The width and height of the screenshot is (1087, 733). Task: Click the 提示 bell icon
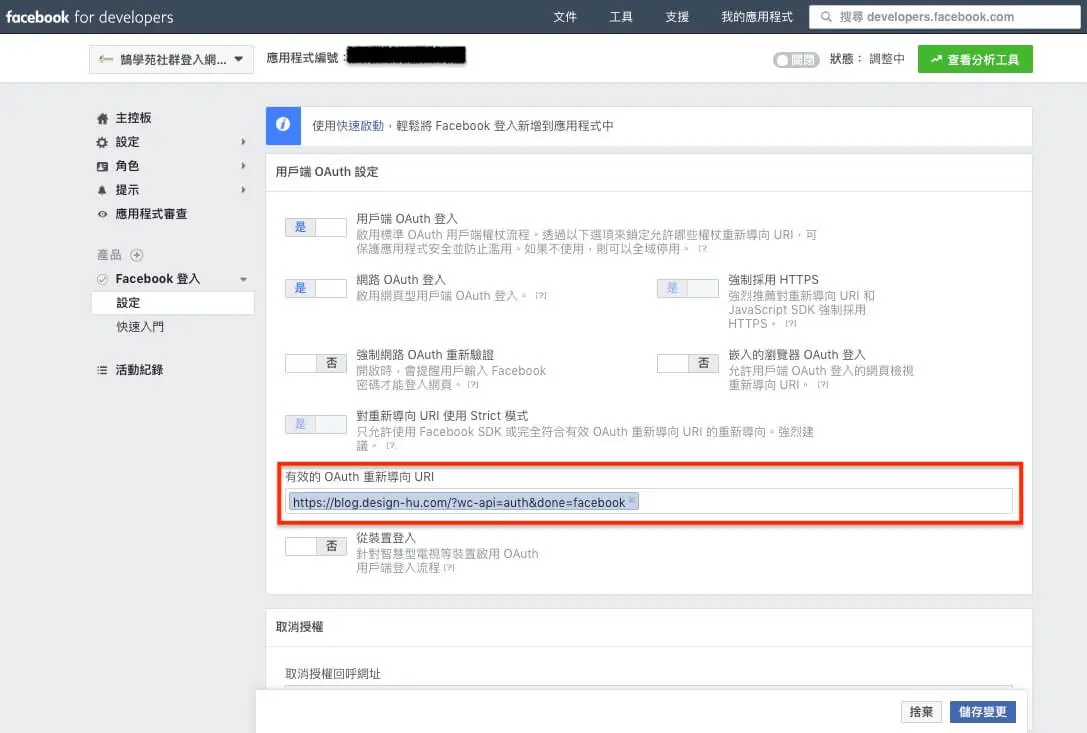(x=103, y=190)
